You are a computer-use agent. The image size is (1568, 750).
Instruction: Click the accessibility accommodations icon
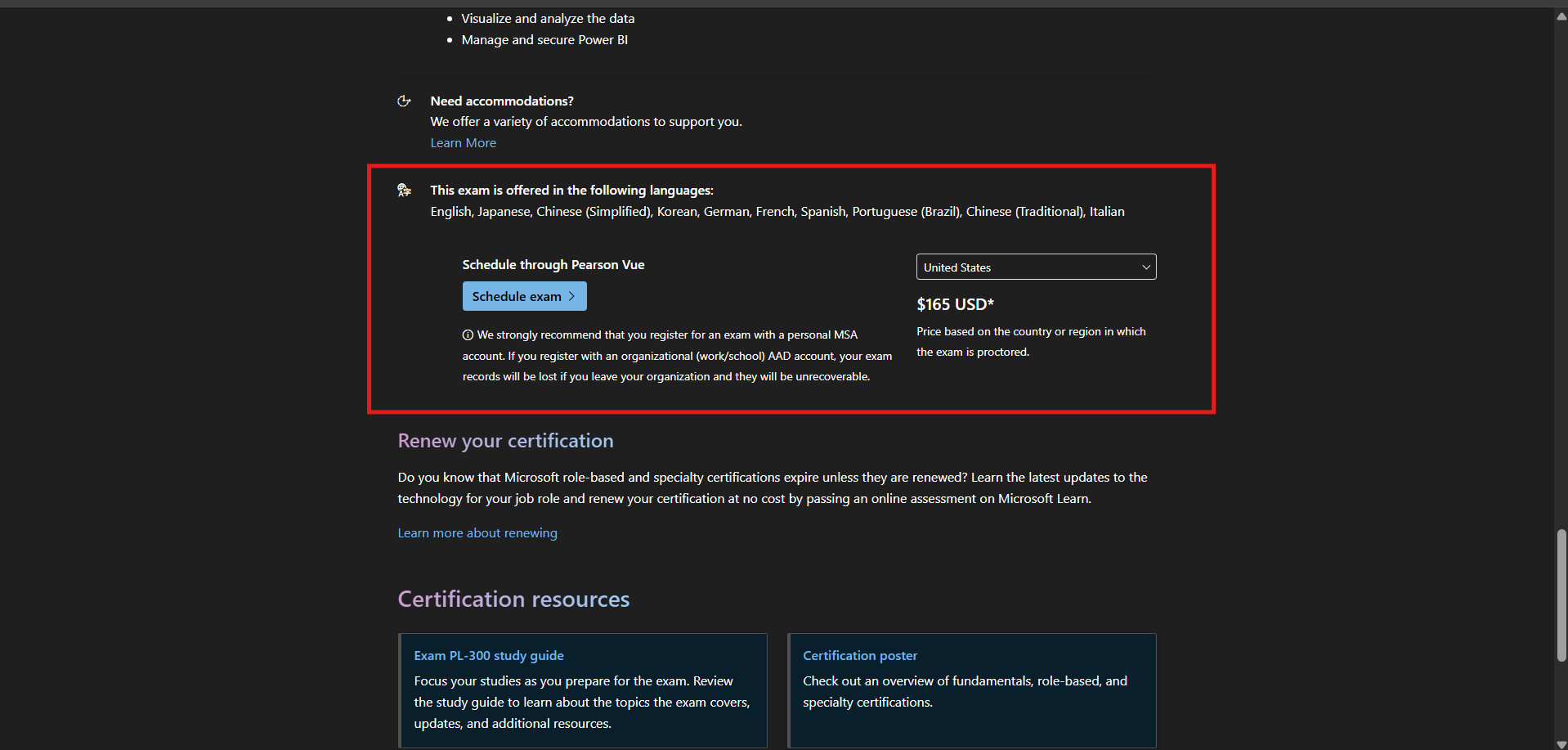[x=404, y=101]
